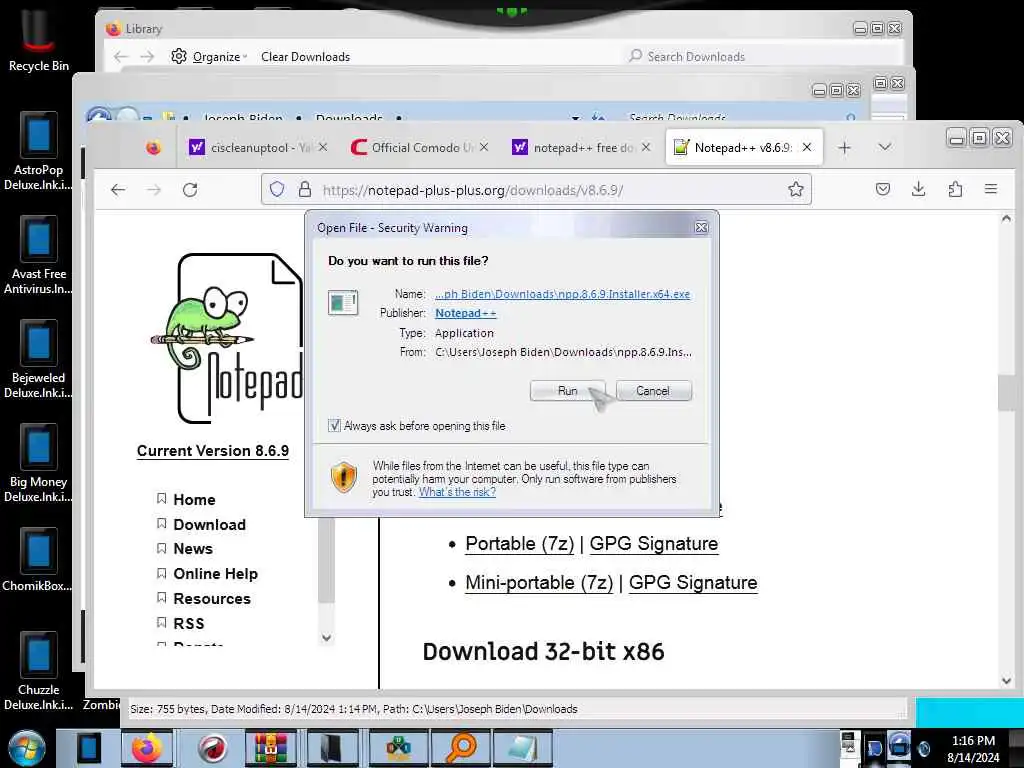The width and height of the screenshot is (1024, 768).
Task: Close the ciscleanuptool tab
Action: pyautogui.click(x=323, y=147)
